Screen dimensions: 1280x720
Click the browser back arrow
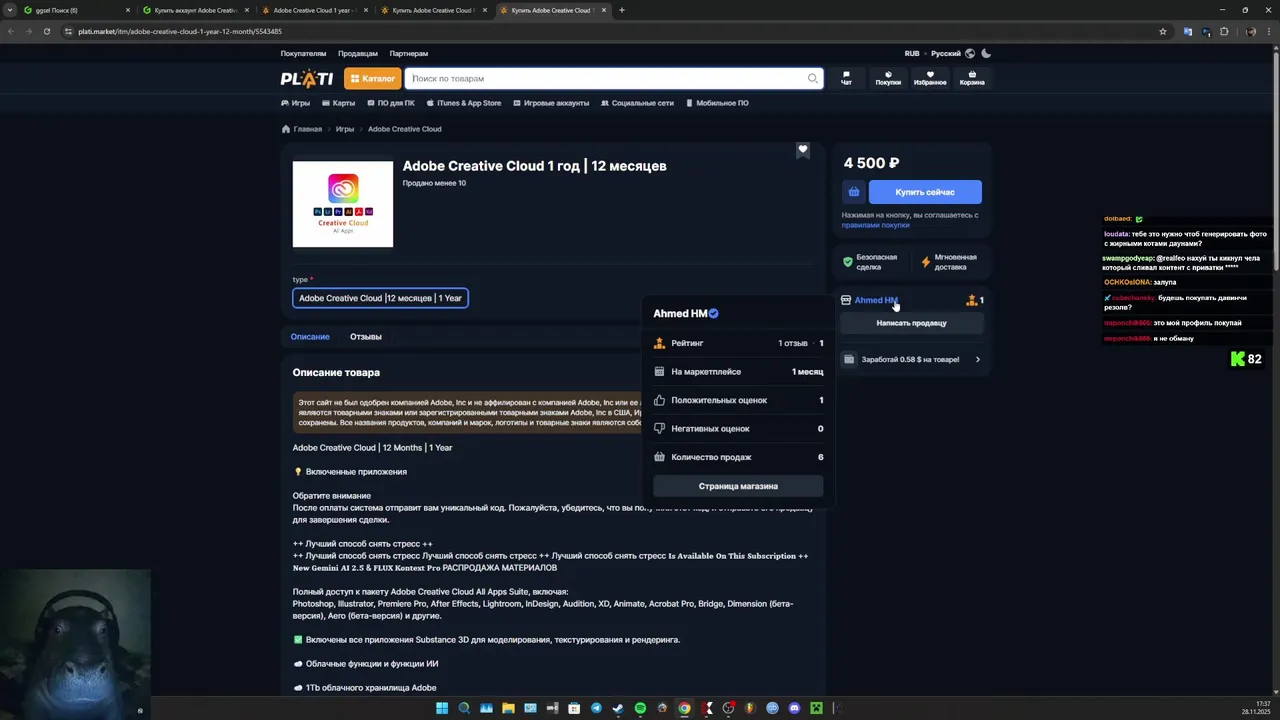[11, 31]
